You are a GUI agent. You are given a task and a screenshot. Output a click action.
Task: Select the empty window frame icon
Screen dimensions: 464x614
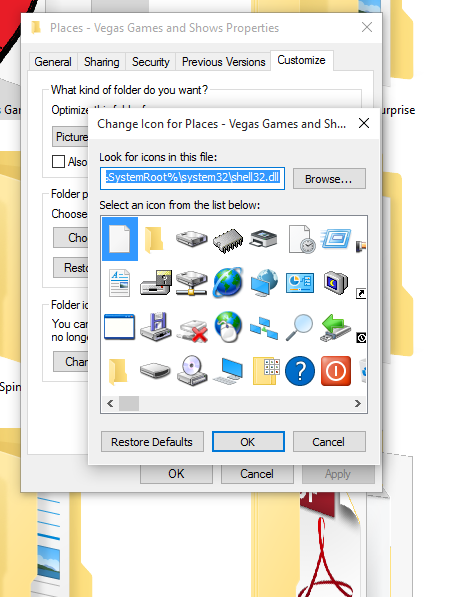(119, 327)
